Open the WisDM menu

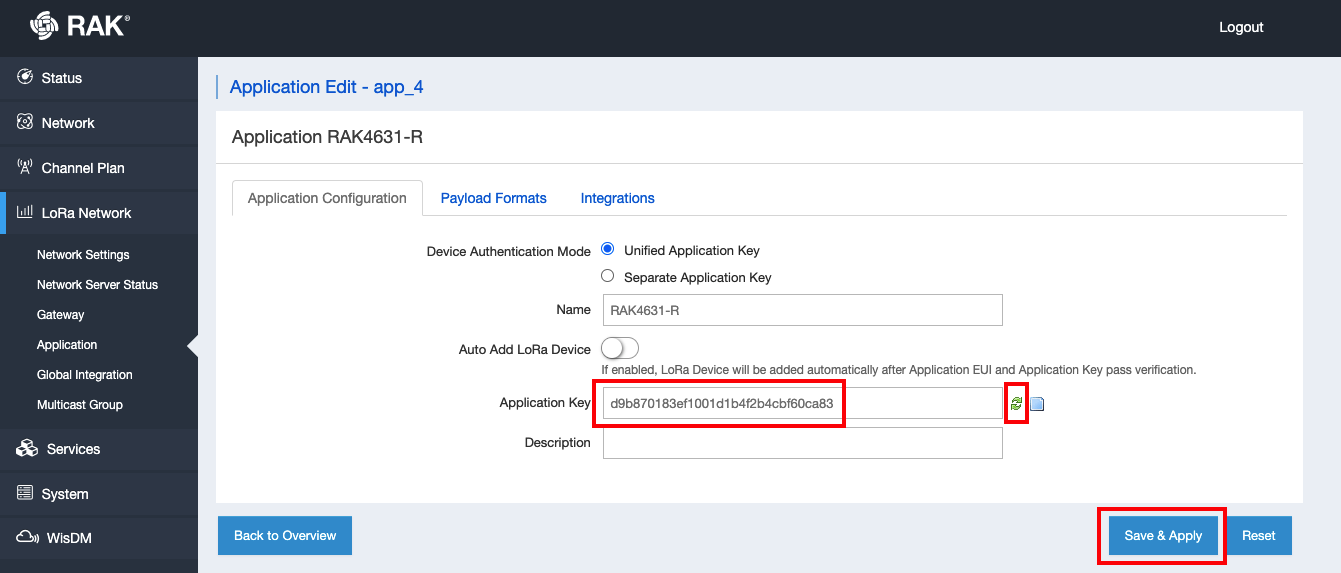click(x=99, y=538)
